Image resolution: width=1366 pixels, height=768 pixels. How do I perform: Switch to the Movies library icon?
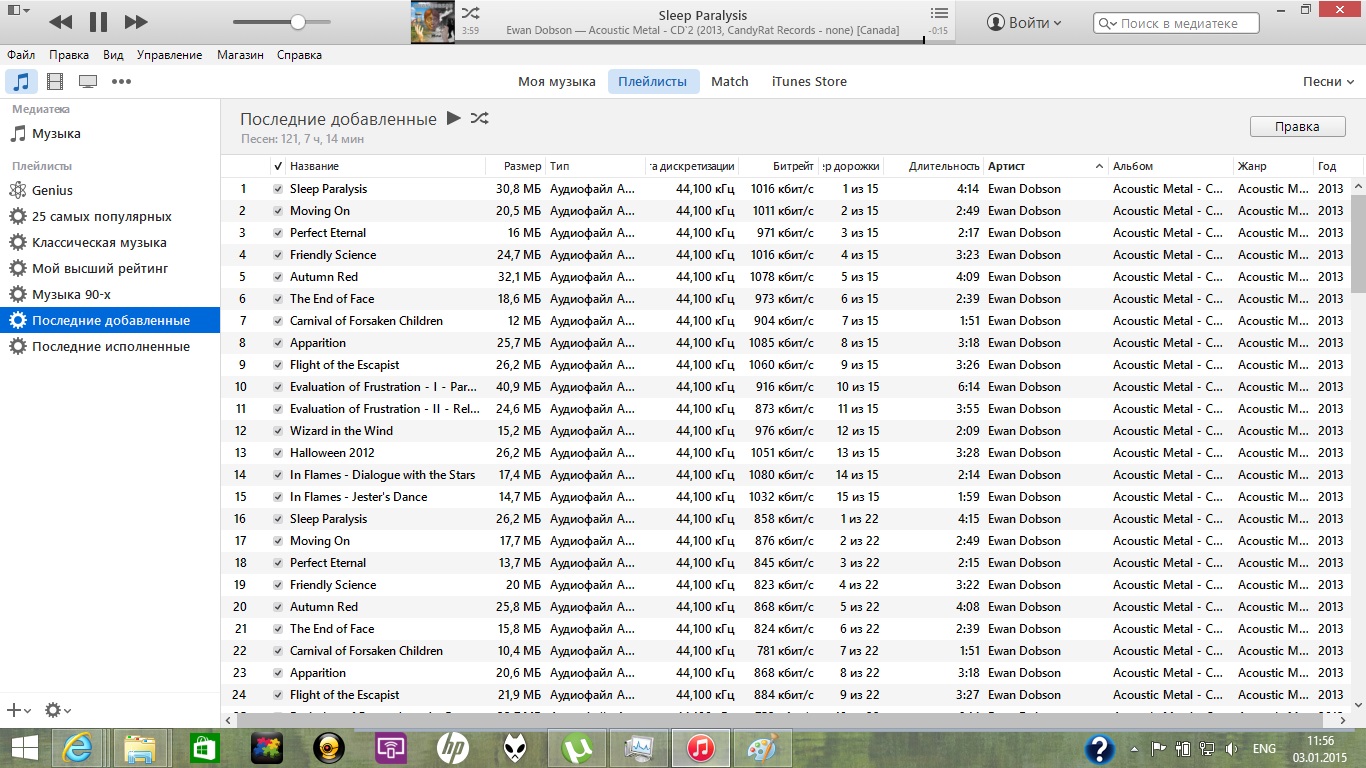(x=55, y=82)
